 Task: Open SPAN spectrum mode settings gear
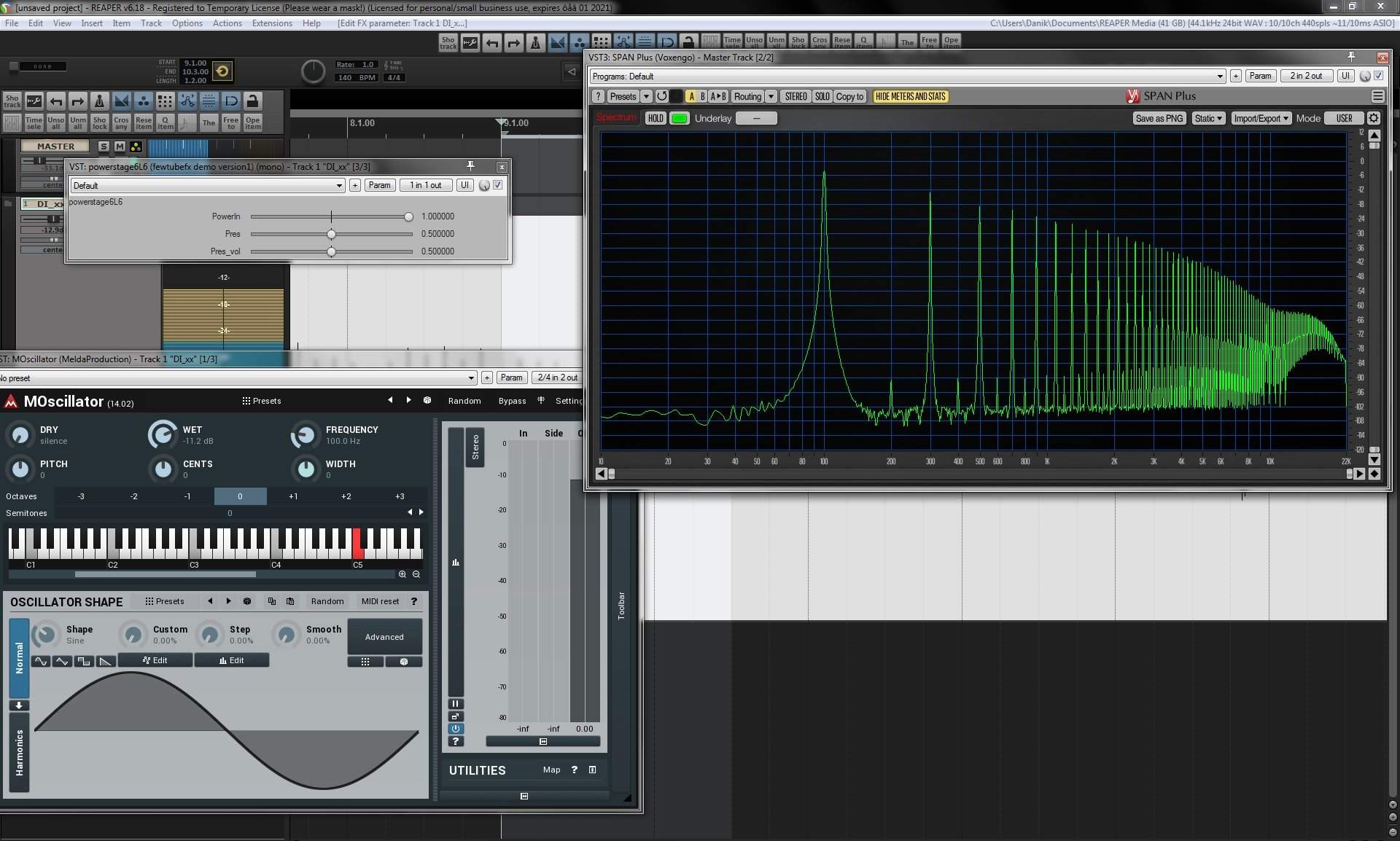point(1374,118)
